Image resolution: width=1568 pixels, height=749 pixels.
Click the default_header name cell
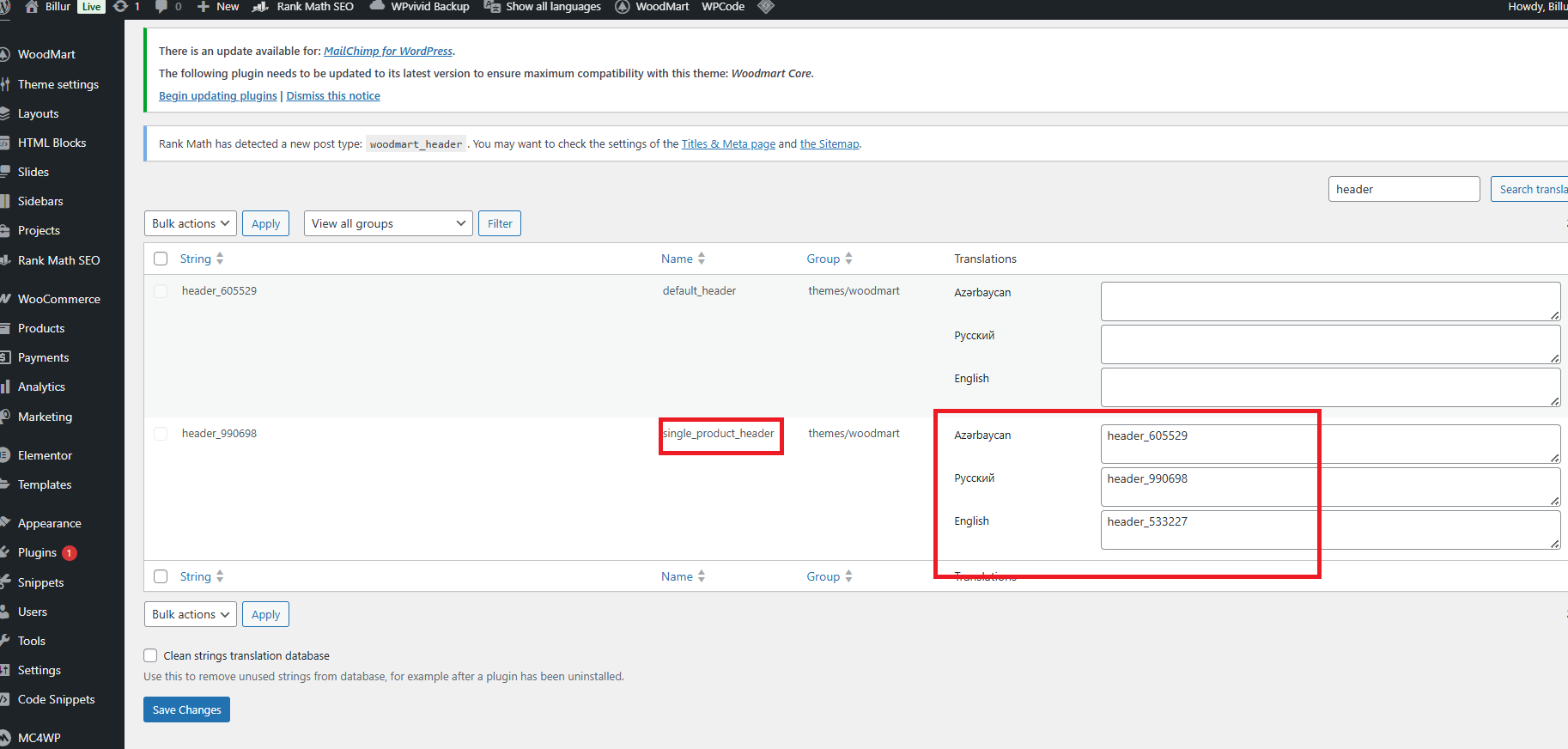tap(699, 290)
